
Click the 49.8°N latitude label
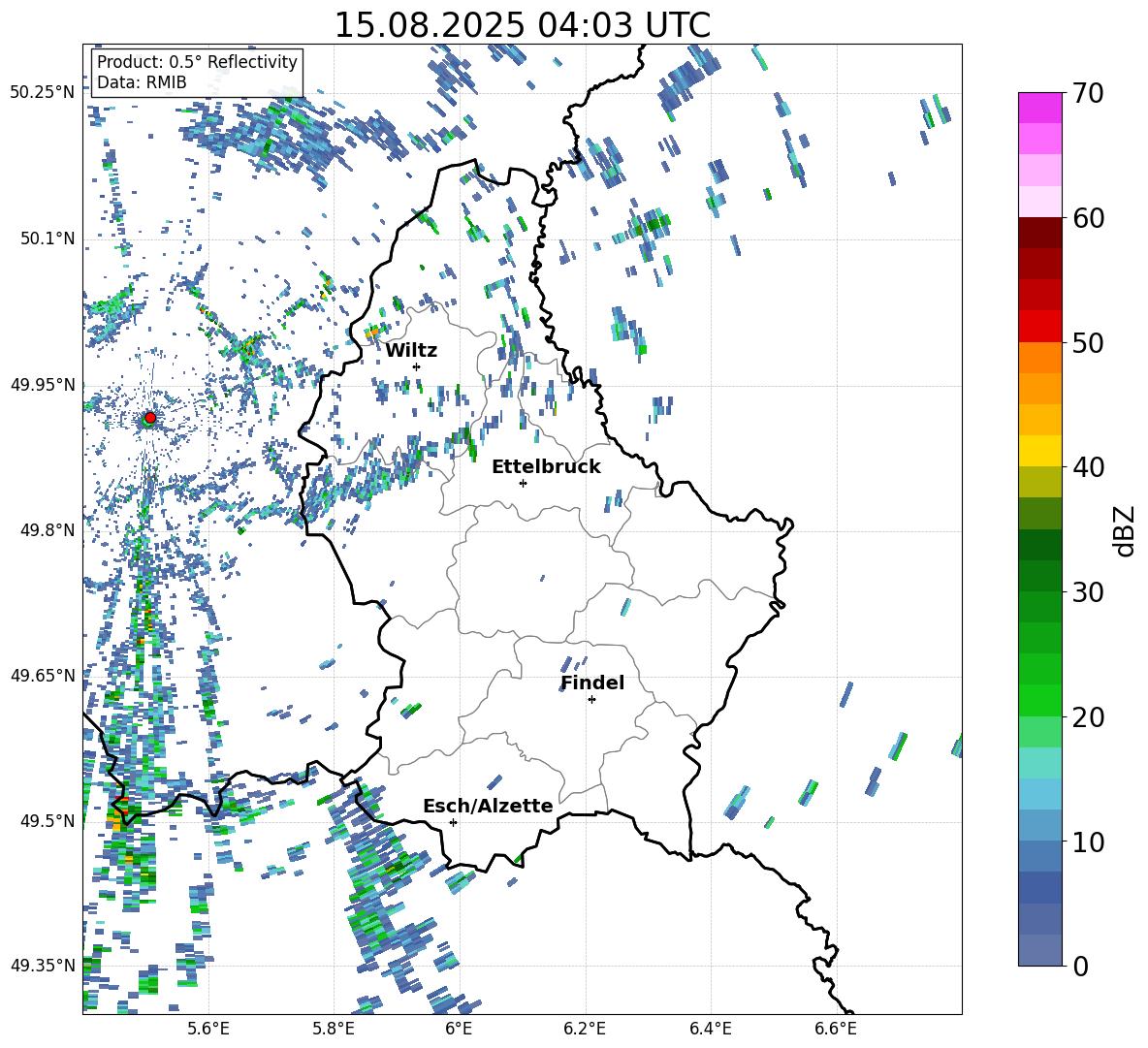(48, 530)
